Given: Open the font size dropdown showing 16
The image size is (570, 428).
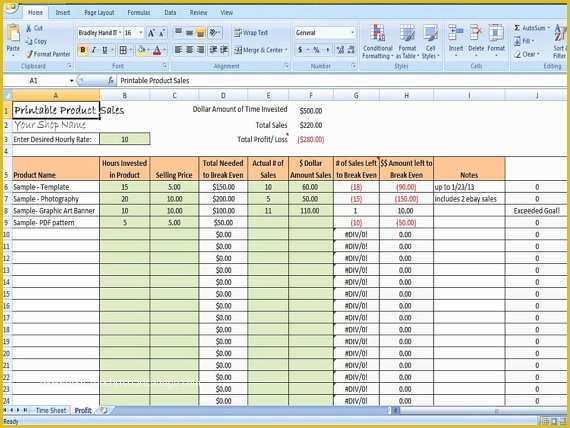Looking at the screenshot, I should point(141,33).
